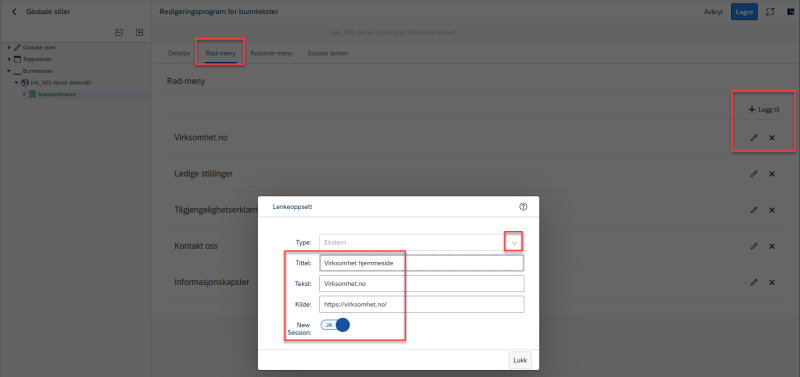Click the Standardmerke breadcrumb link
This screenshot has width=800, height=377.
pos(429,33)
